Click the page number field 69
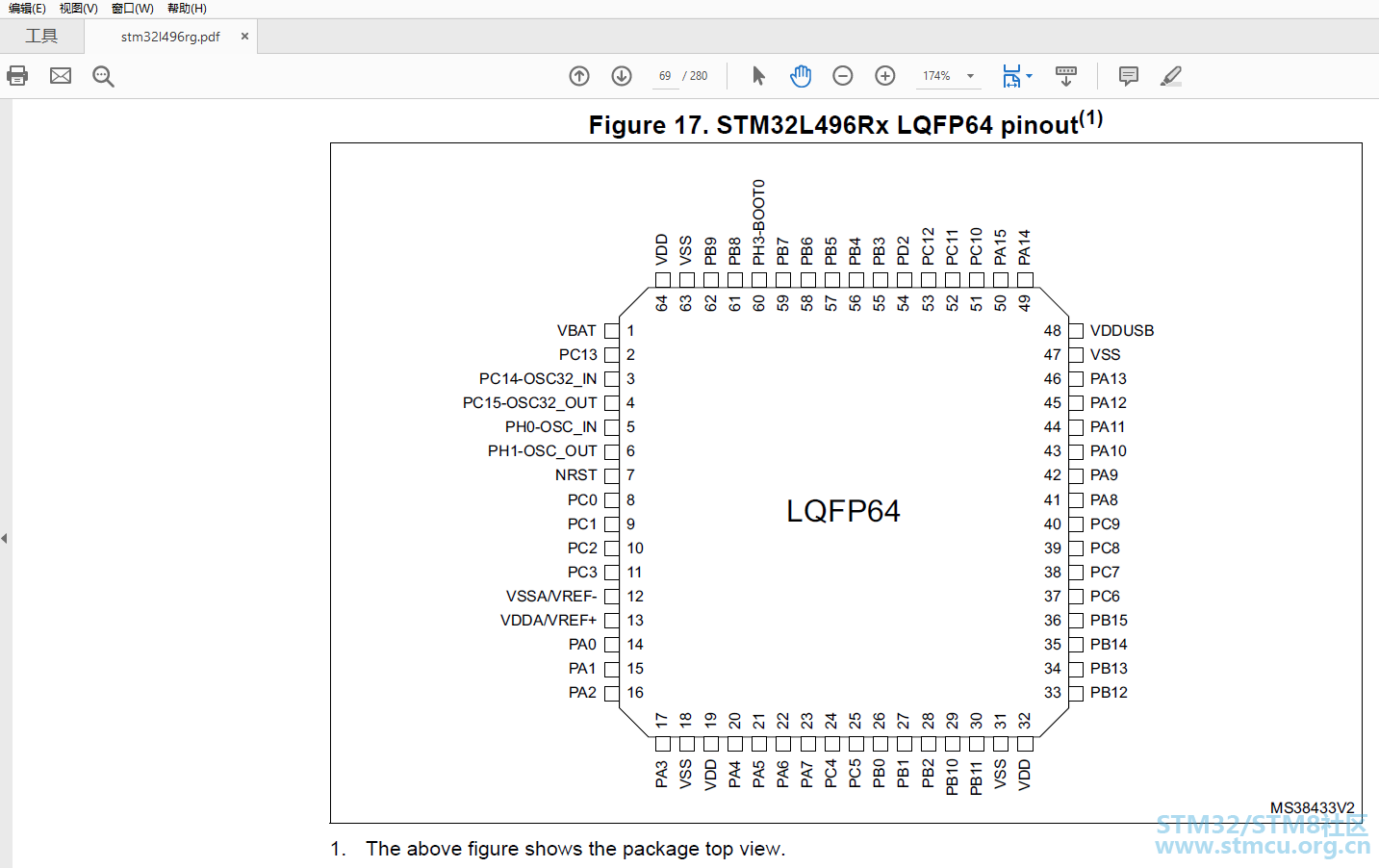 pyautogui.click(x=665, y=76)
